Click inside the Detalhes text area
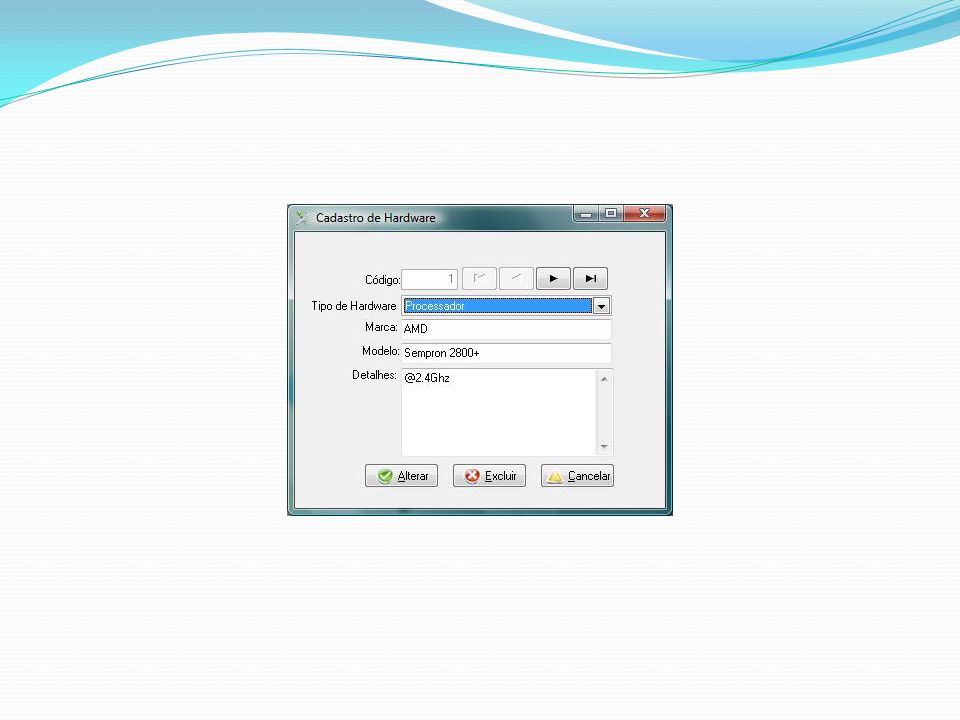The image size is (960, 720). pos(499,412)
